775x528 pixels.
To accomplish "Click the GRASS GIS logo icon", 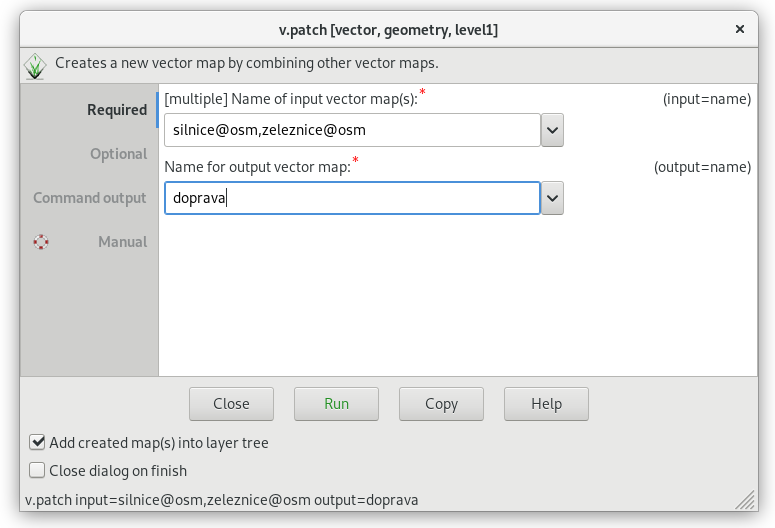I will pyautogui.click(x=35, y=66).
